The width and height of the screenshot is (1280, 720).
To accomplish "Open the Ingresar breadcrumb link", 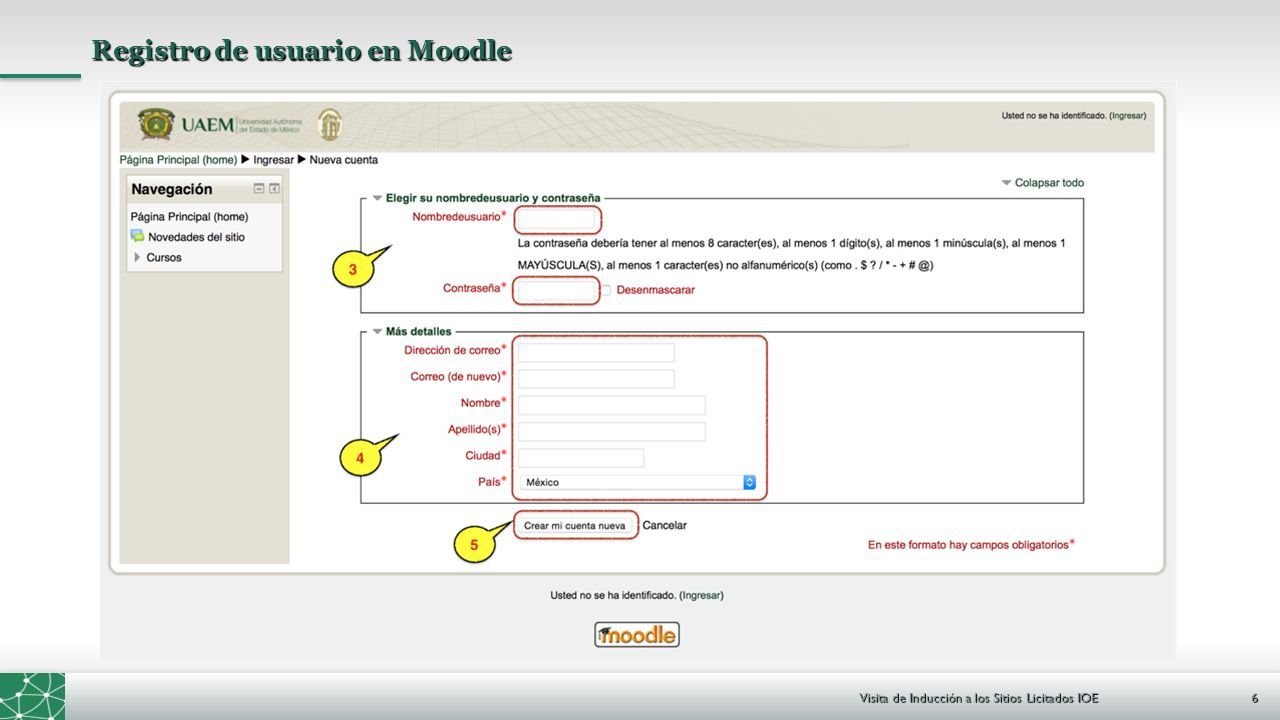I will (x=274, y=160).
